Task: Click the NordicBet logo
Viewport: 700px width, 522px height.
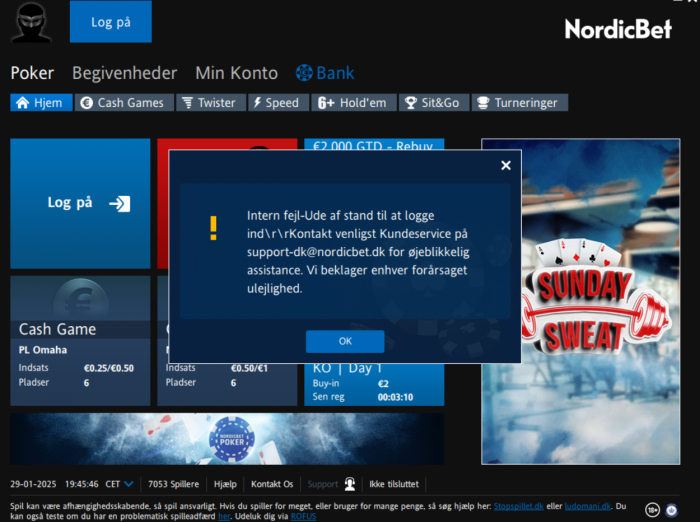Action: [618, 29]
